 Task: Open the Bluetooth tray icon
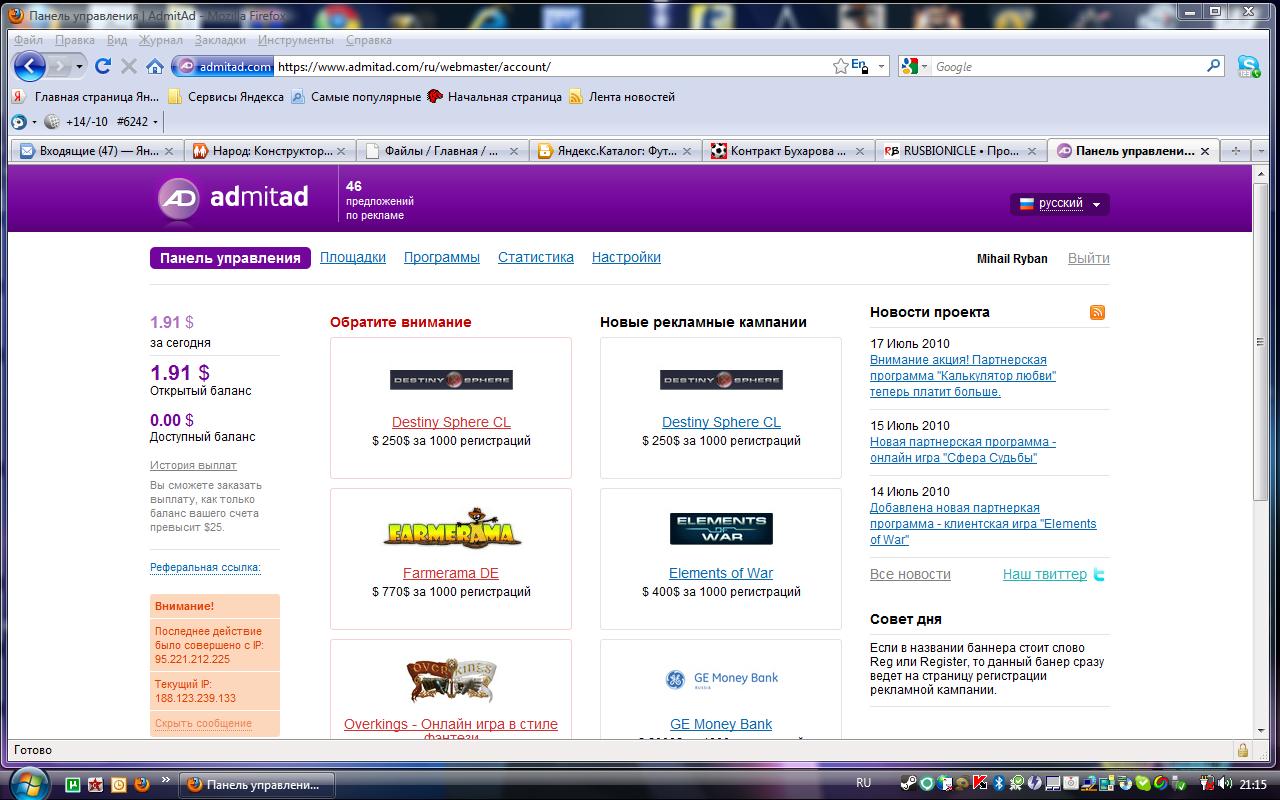click(x=997, y=784)
